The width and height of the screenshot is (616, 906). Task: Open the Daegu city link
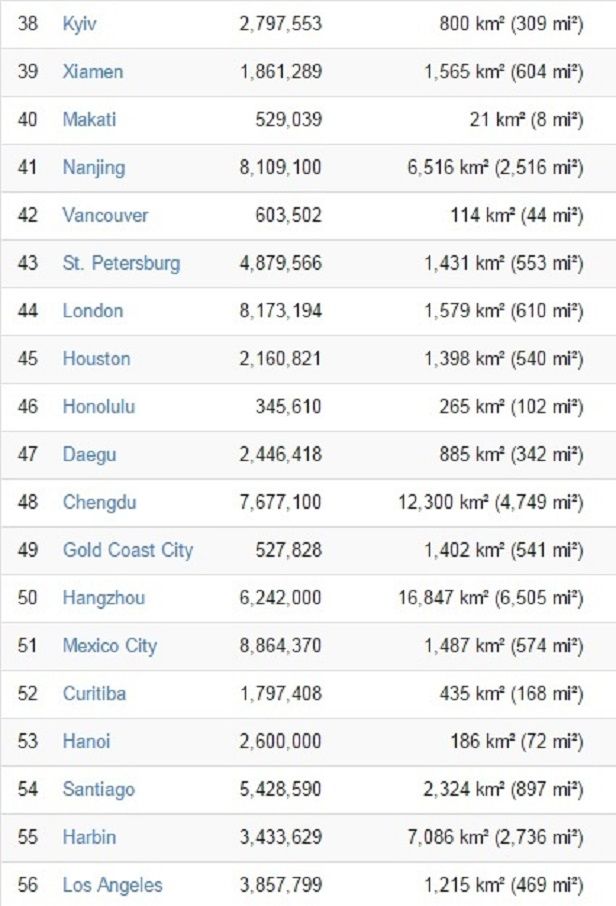pos(89,455)
